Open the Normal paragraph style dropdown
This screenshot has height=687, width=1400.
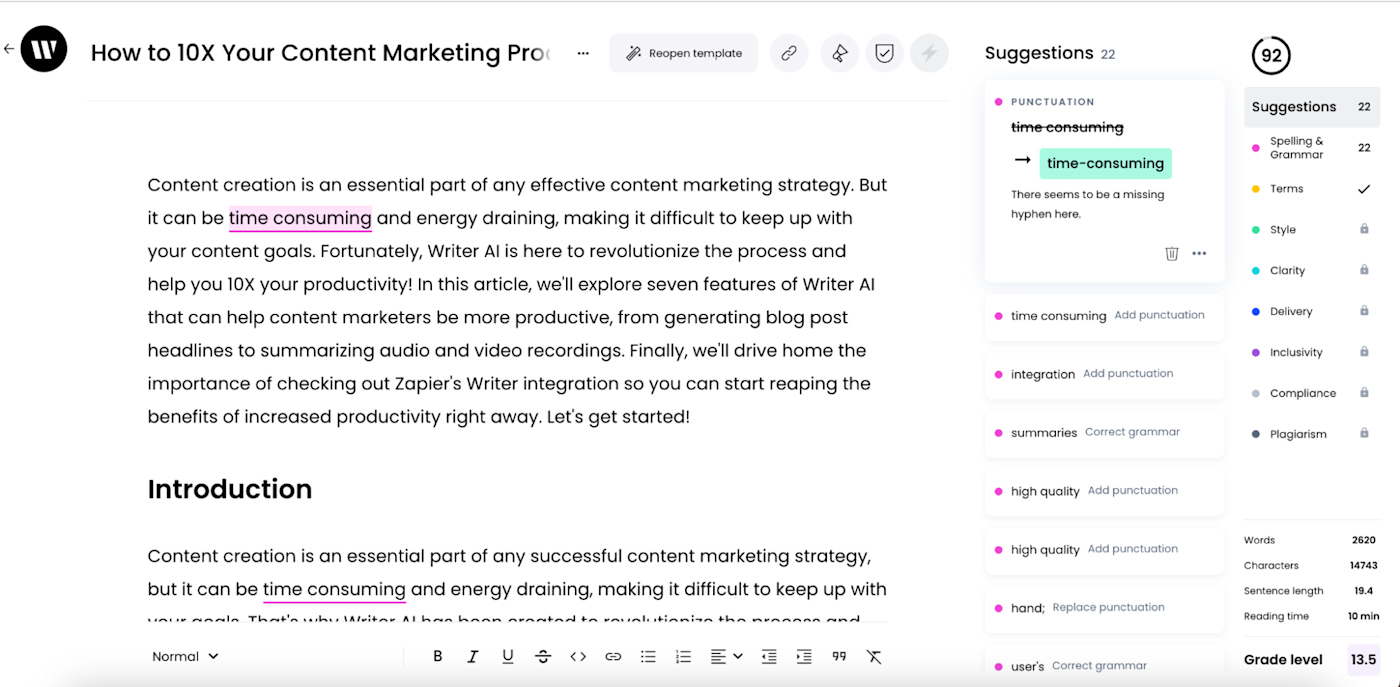pyautogui.click(x=185, y=656)
